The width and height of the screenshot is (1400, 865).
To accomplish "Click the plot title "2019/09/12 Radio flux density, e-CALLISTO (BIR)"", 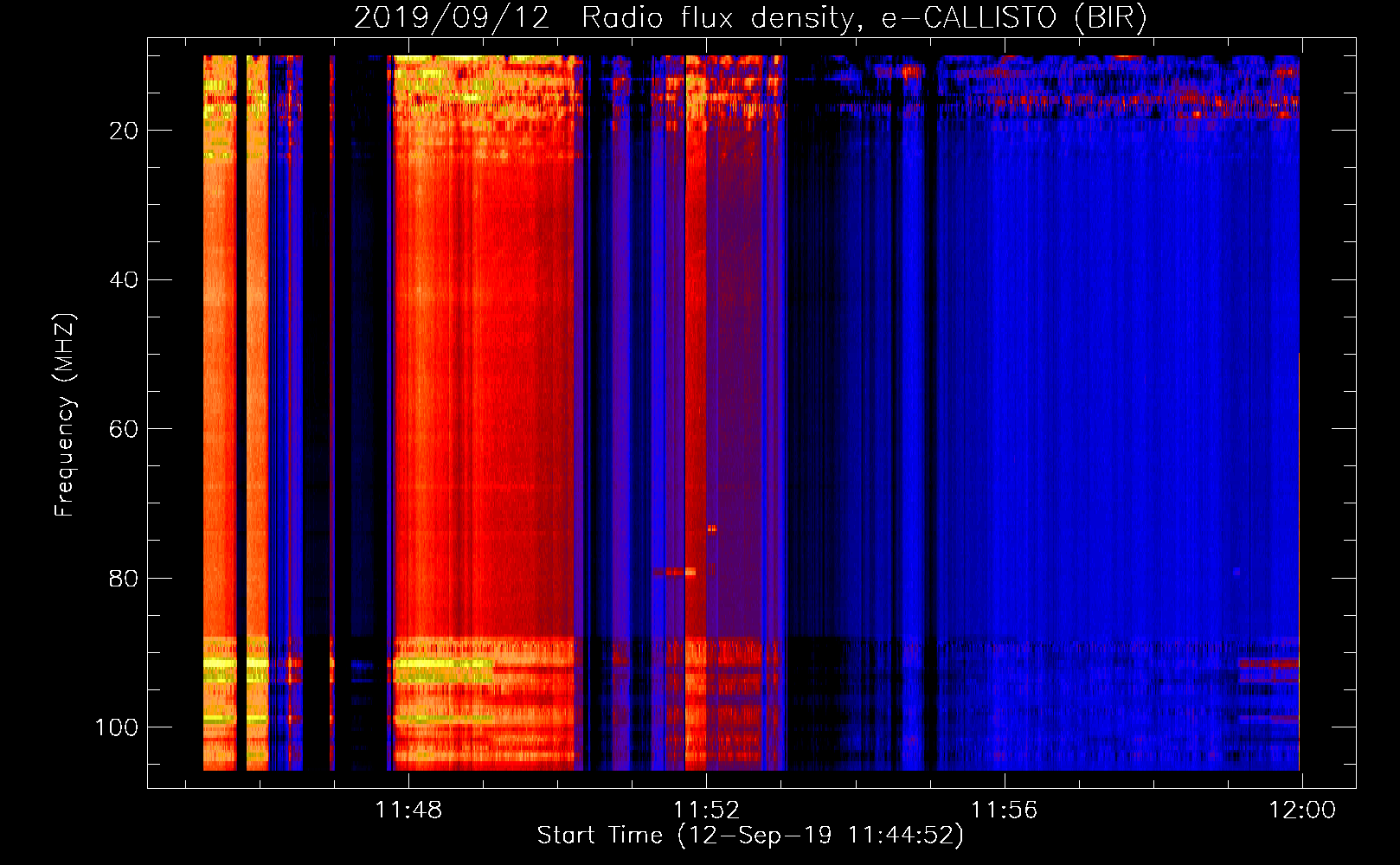I will click(x=750, y=18).
